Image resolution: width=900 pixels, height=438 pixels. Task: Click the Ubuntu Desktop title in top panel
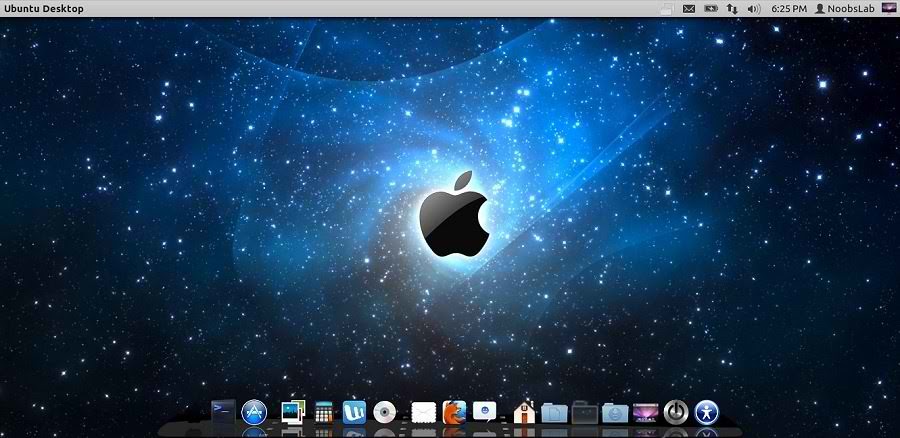click(44, 9)
